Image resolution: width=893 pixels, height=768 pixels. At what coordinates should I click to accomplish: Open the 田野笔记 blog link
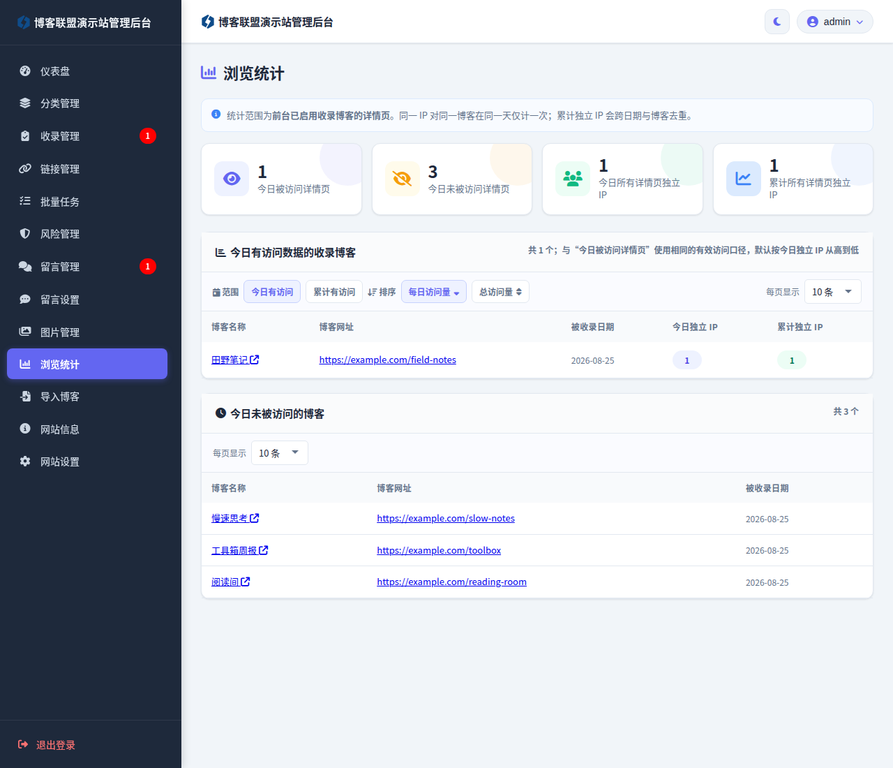[x=235, y=360]
